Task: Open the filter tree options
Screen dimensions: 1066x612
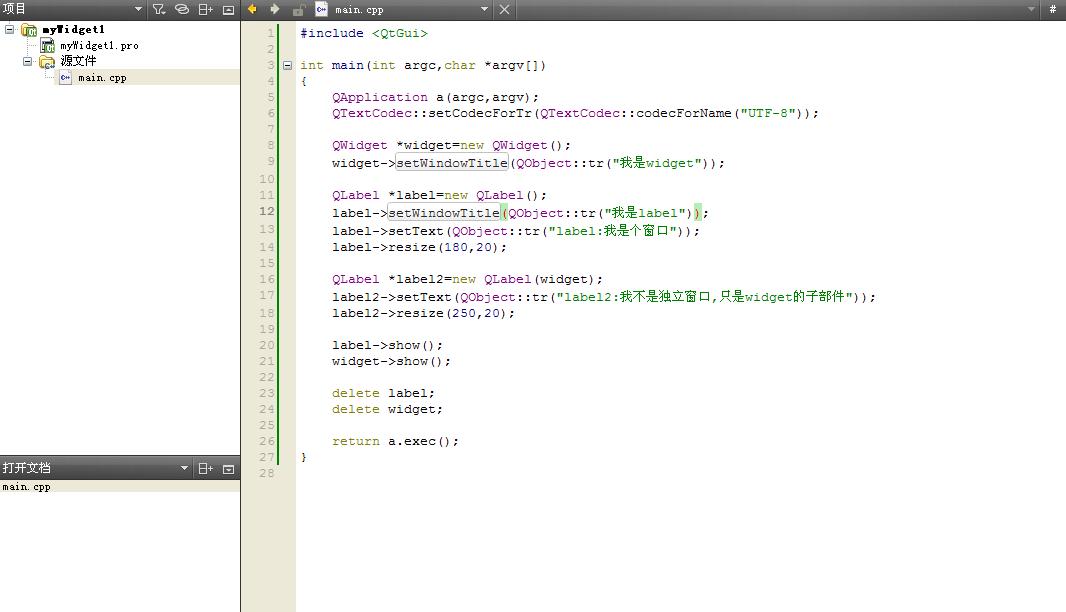Action: point(159,10)
